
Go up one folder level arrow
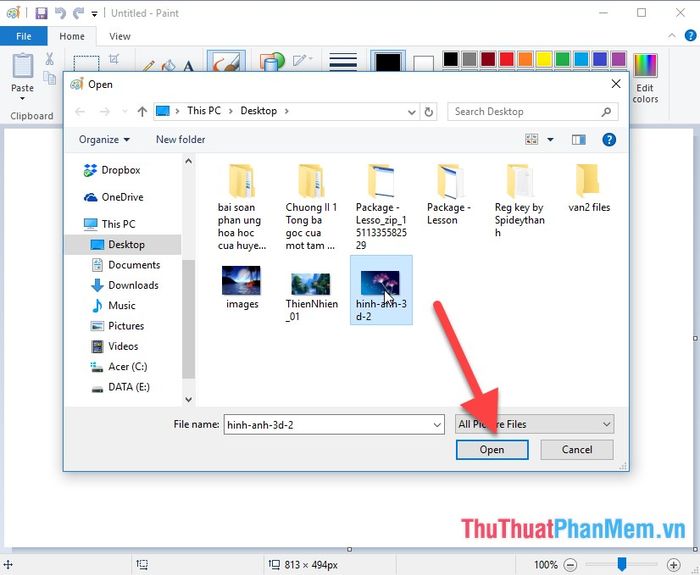pos(142,111)
